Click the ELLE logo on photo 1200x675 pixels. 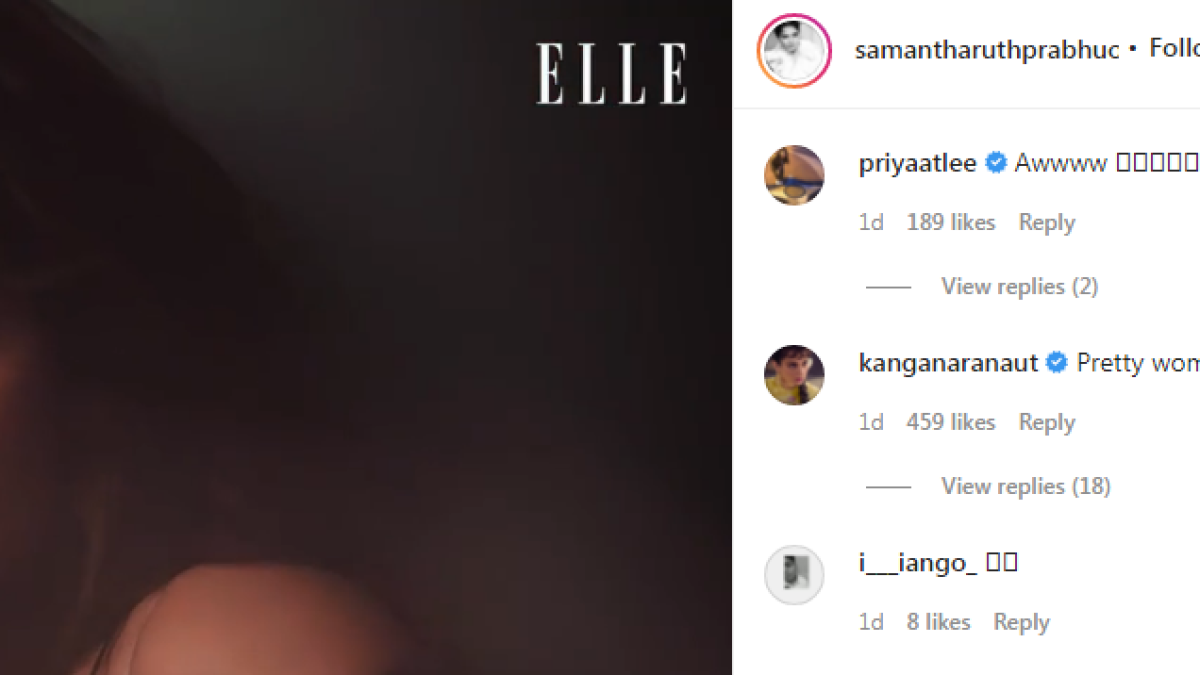[x=611, y=74]
